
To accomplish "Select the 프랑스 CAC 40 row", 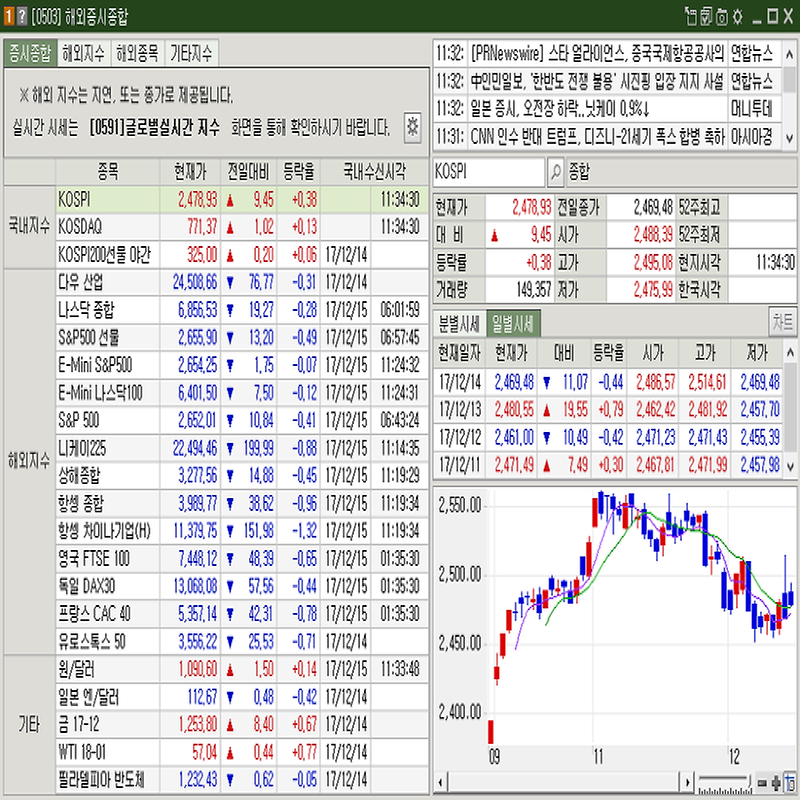I will 242,614.
